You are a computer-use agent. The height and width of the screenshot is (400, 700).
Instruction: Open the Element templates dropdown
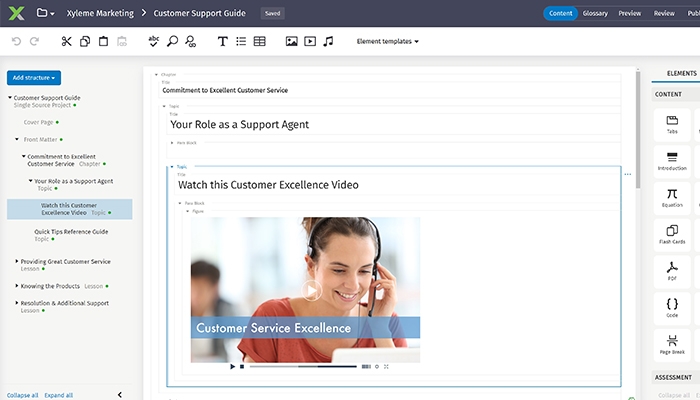[x=388, y=41]
